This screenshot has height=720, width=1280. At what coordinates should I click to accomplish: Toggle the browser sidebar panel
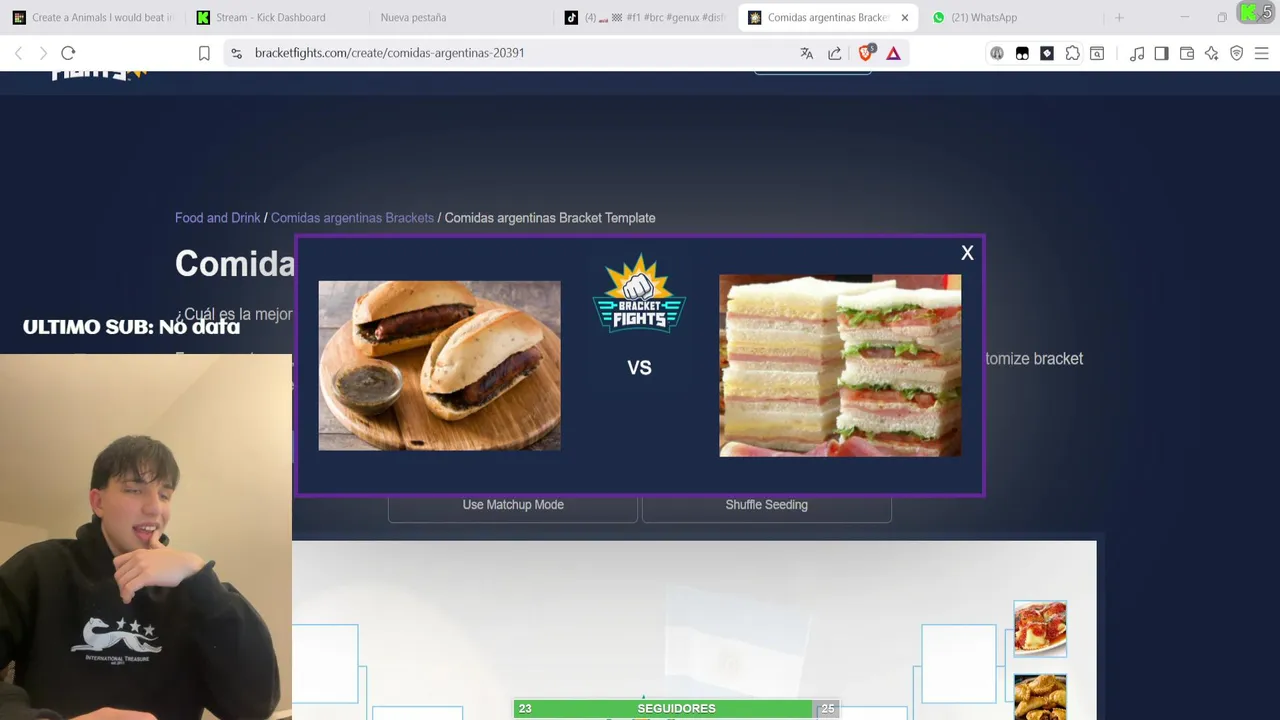1161,53
